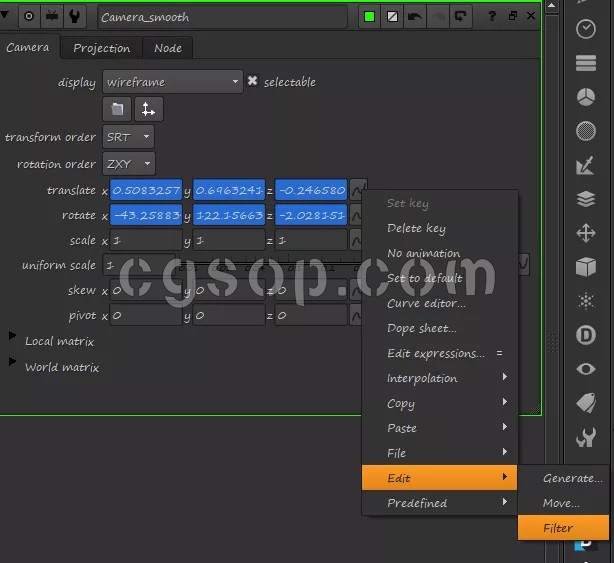Select the Edit menu entry
Image resolution: width=614 pixels, height=563 pixels.
coord(439,478)
